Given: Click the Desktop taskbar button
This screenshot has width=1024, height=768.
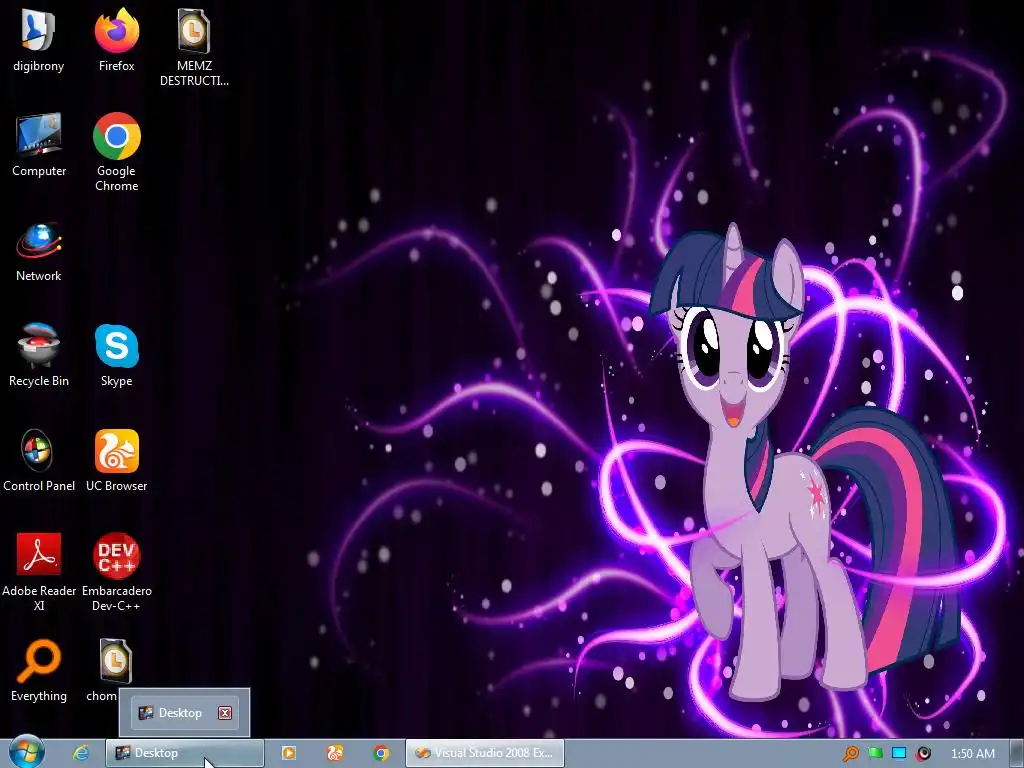Looking at the screenshot, I should 185,753.
